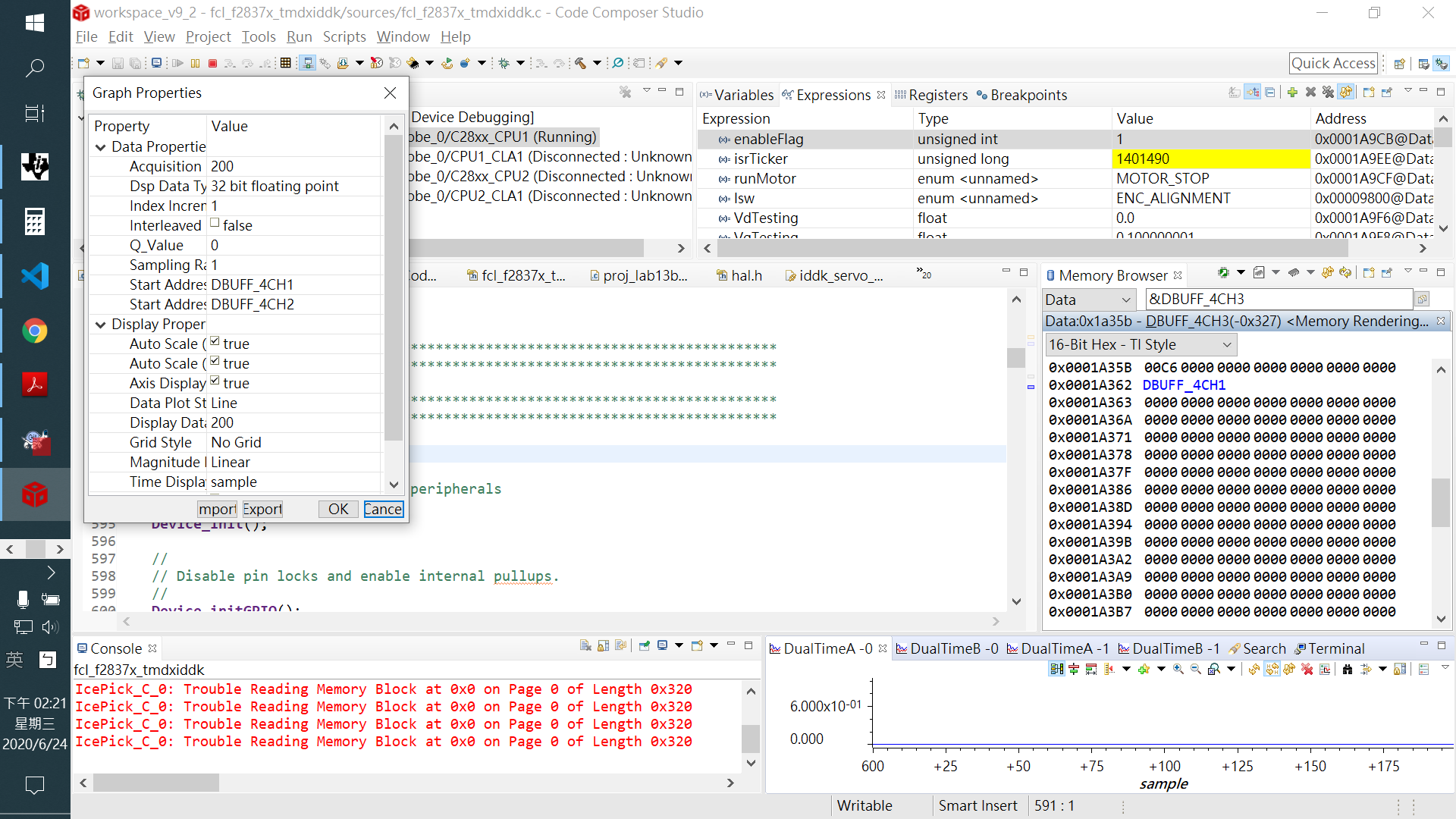Open Visual Studio Code from taskbar
The image size is (1456, 819).
pos(35,275)
